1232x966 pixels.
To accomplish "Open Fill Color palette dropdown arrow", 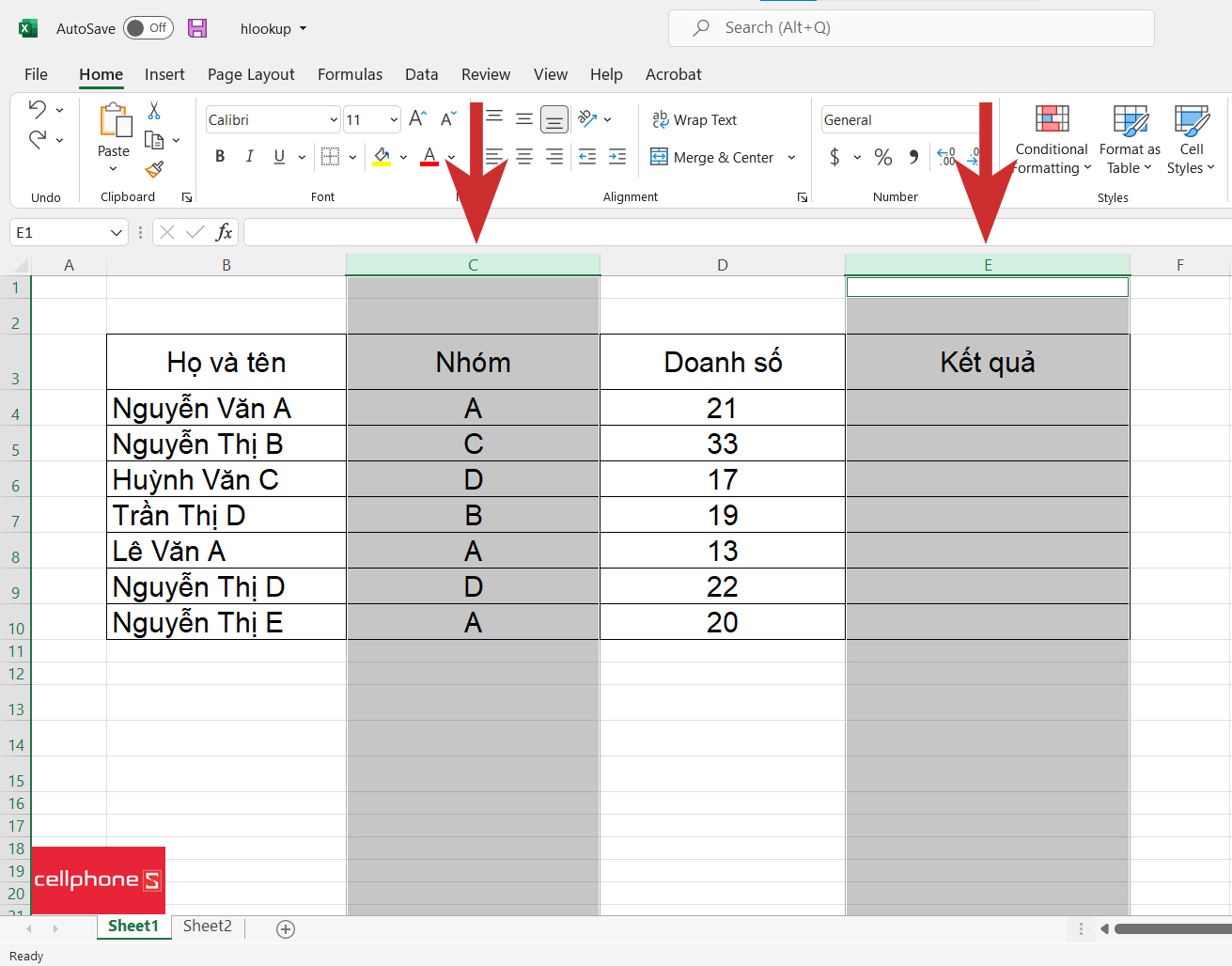I will coord(403,158).
